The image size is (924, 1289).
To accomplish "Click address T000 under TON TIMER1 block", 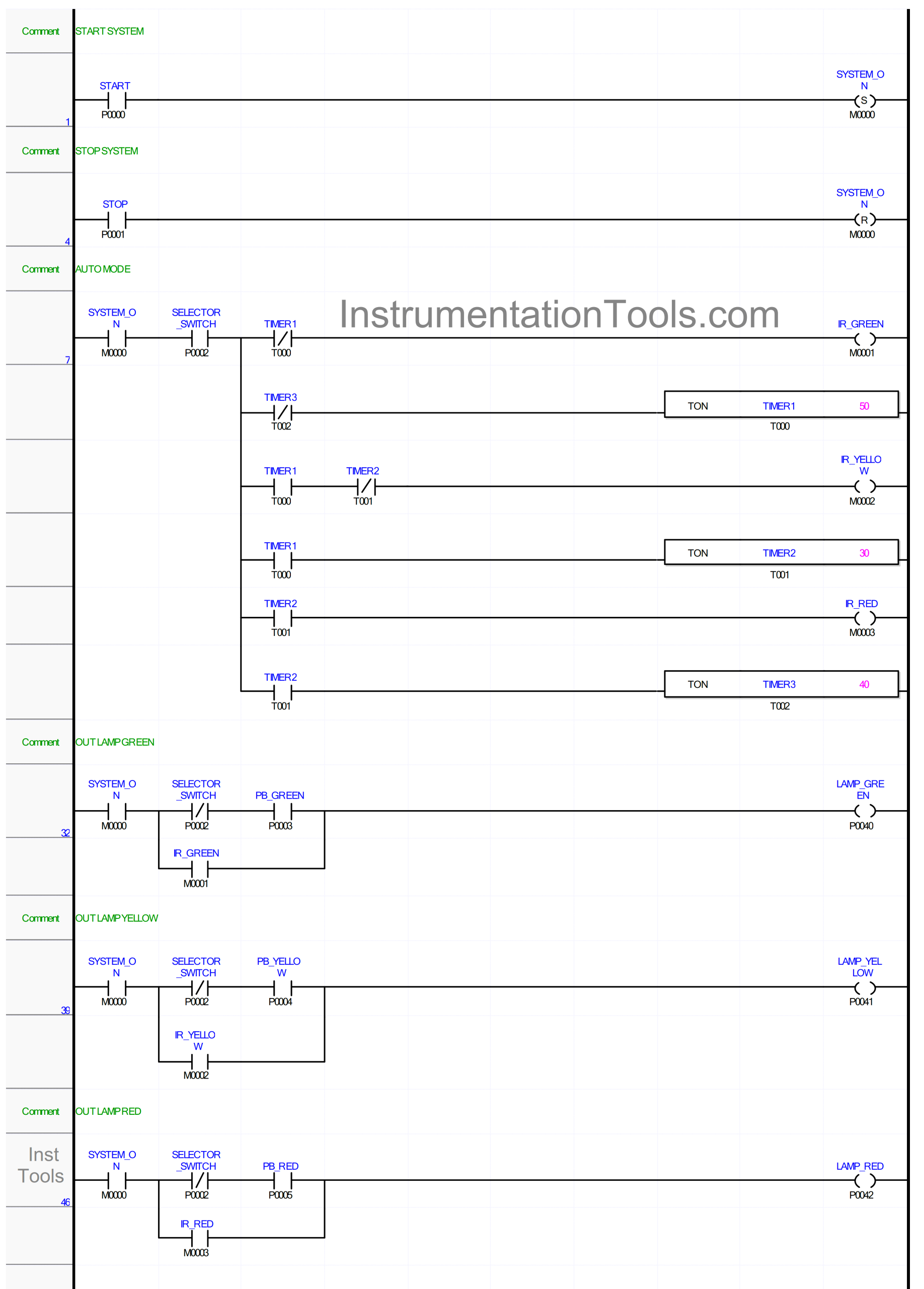I will pos(780,426).
